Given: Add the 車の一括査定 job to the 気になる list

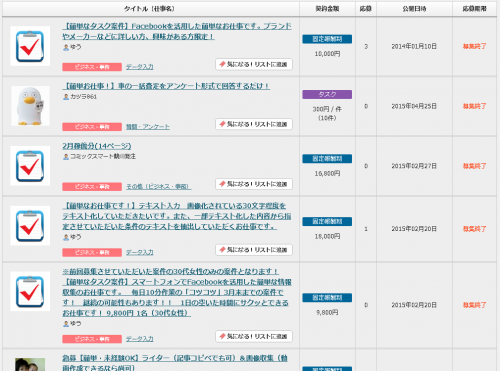Looking at the screenshot, I should pos(254,124).
